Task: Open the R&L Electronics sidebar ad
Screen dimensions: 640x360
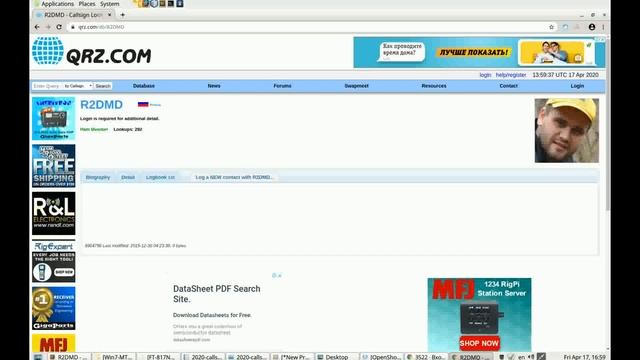Action: point(53,213)
